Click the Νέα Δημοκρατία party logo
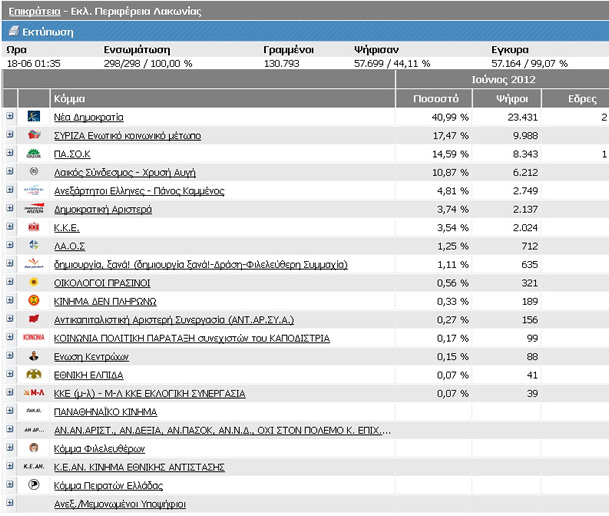Screen dimensions: 609x516 point(34,116)
